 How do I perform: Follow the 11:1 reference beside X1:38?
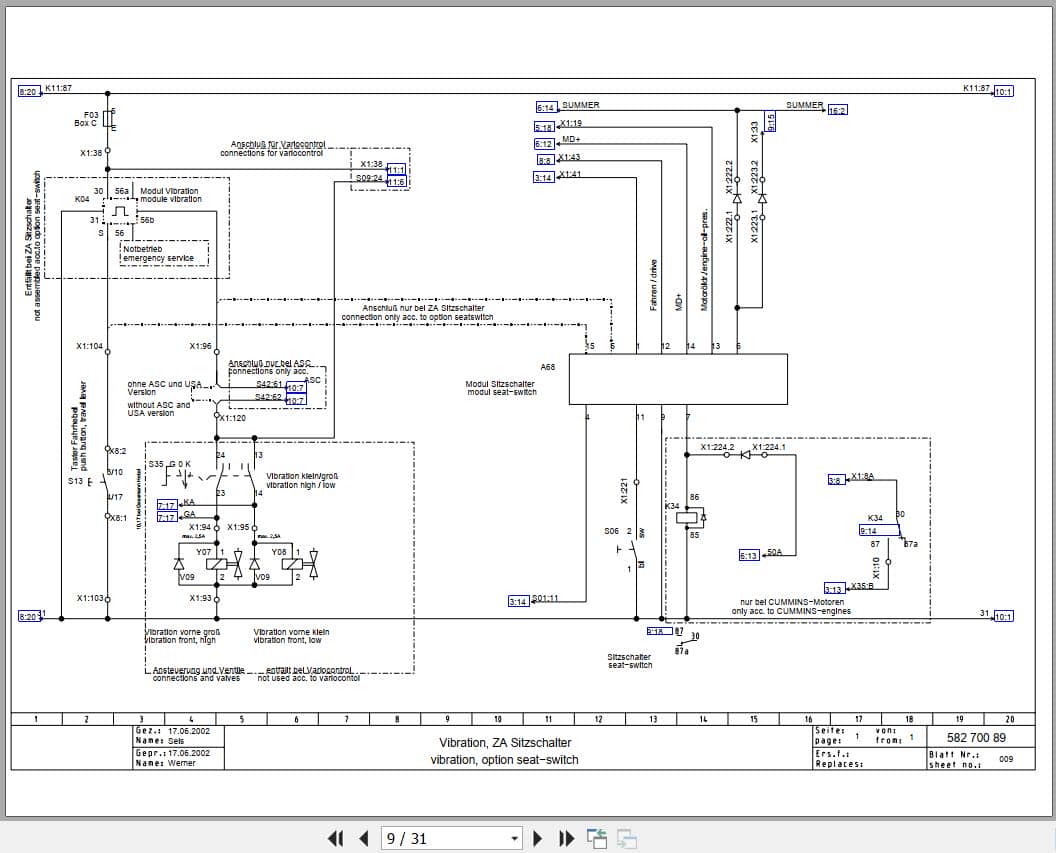397,170
